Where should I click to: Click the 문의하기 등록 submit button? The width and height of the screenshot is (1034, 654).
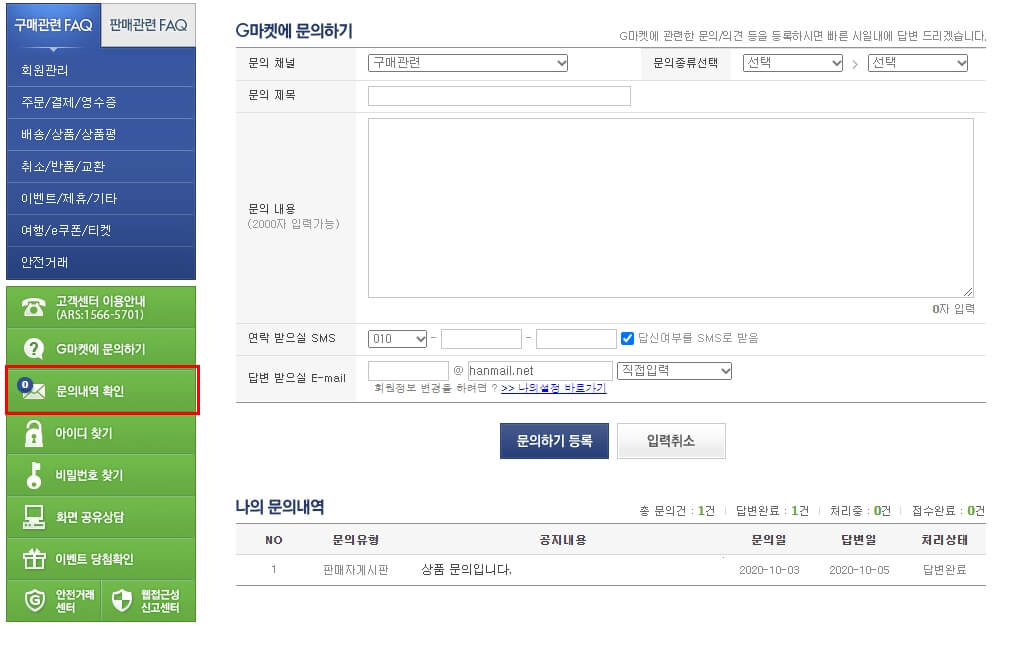tap(554, 441)
